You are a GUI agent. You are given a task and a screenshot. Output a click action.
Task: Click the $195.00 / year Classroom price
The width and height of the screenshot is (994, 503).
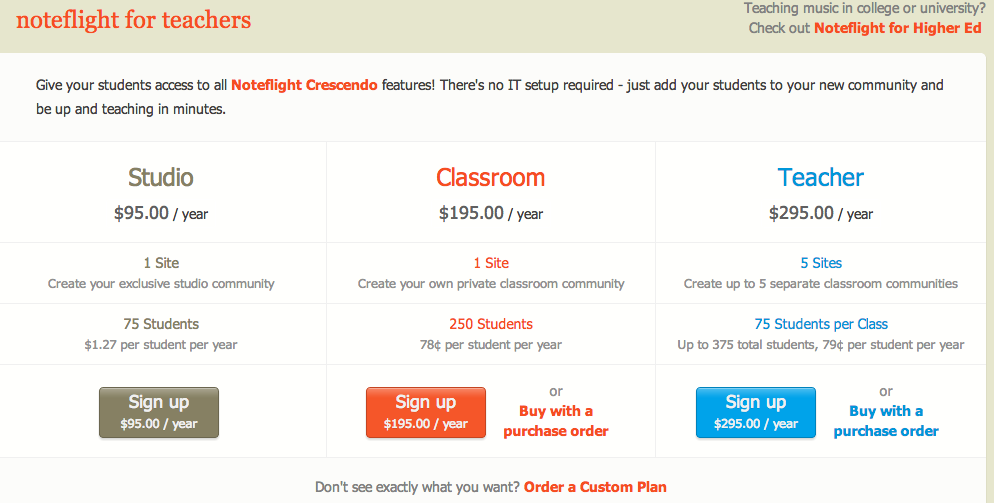(x=490, y=213)
